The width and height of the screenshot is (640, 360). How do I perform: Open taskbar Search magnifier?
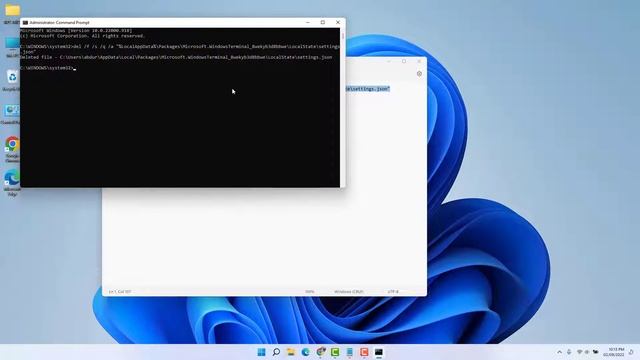click(276, 352)
